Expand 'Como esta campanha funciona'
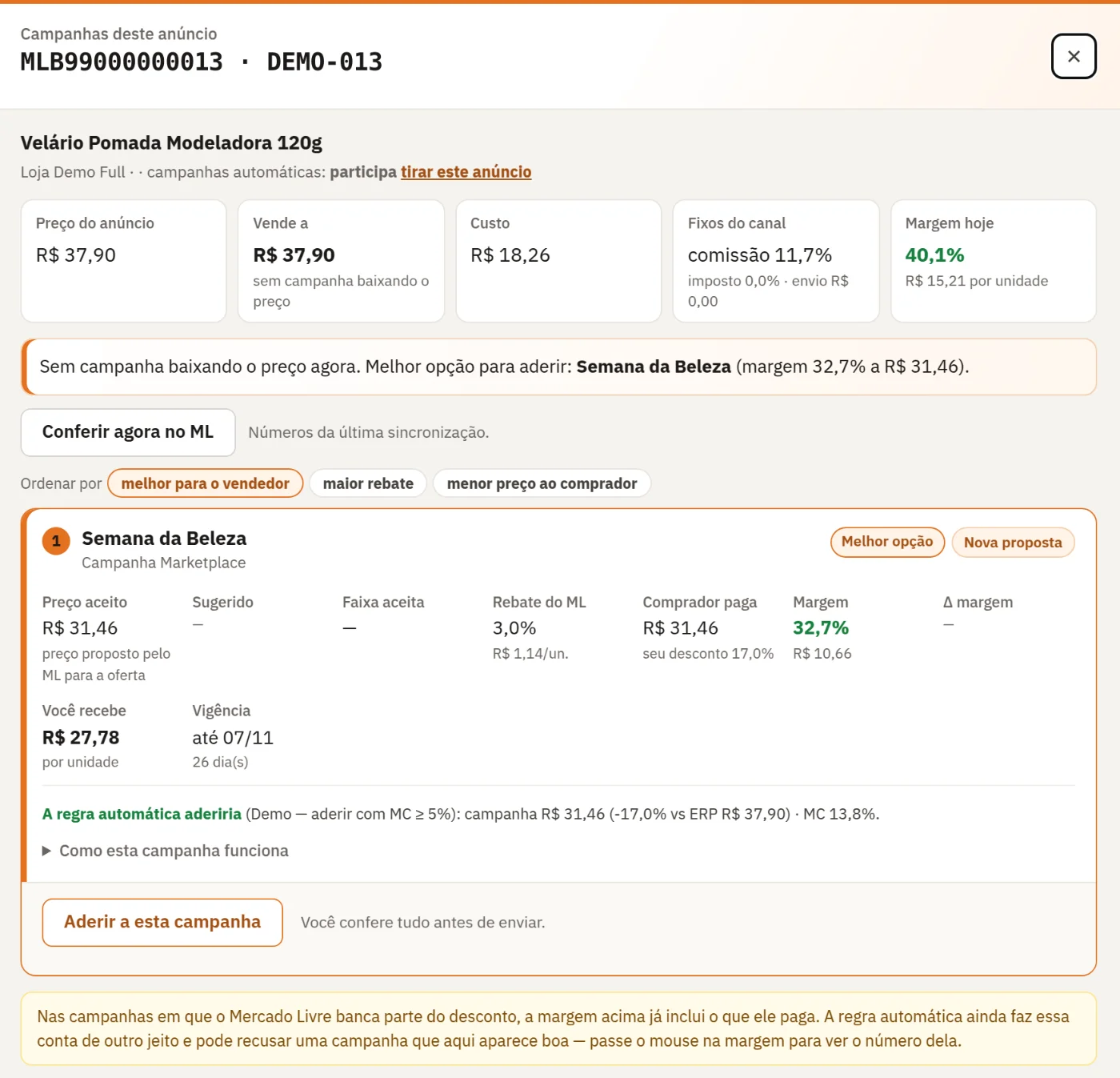1120x1078 pixels. (x=166, y=851)
